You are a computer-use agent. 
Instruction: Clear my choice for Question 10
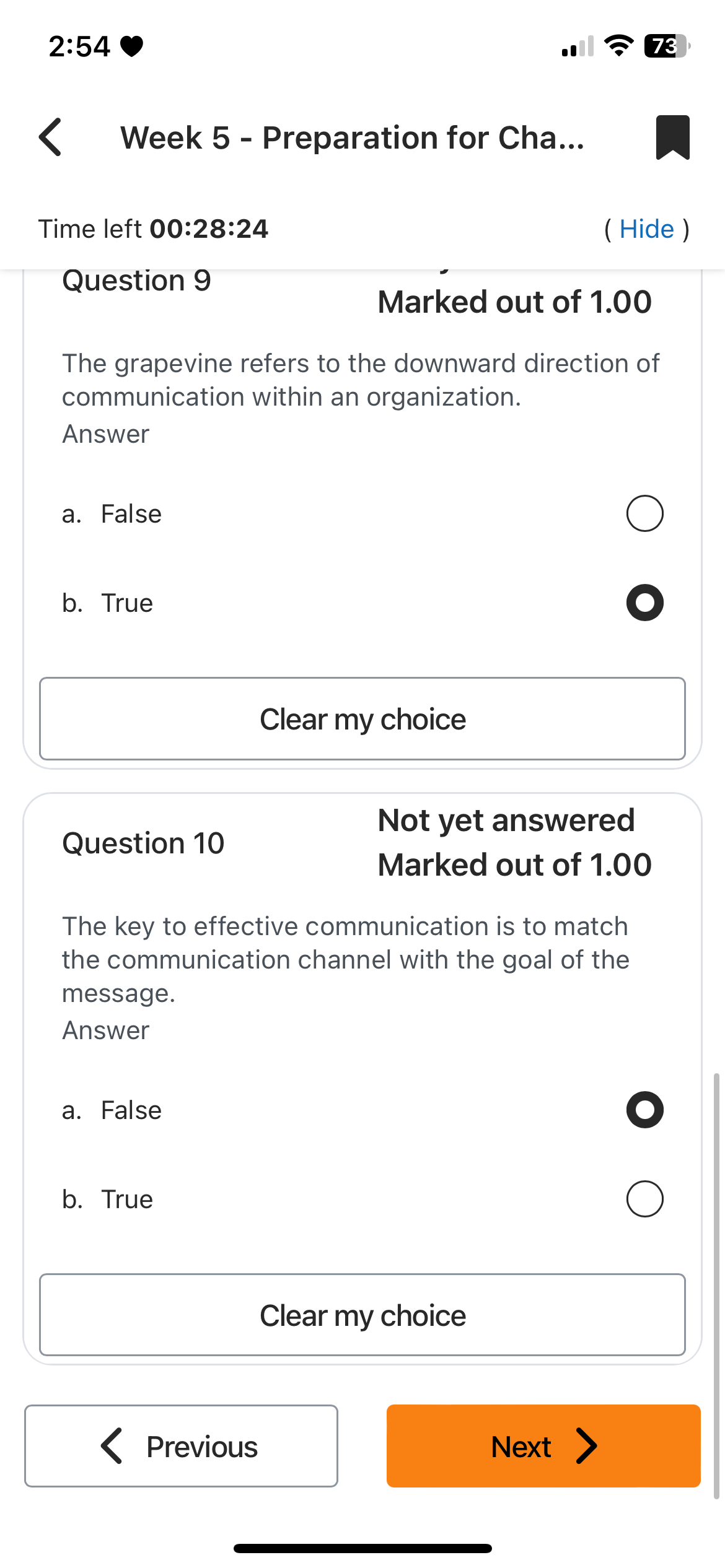(362, 1315)
